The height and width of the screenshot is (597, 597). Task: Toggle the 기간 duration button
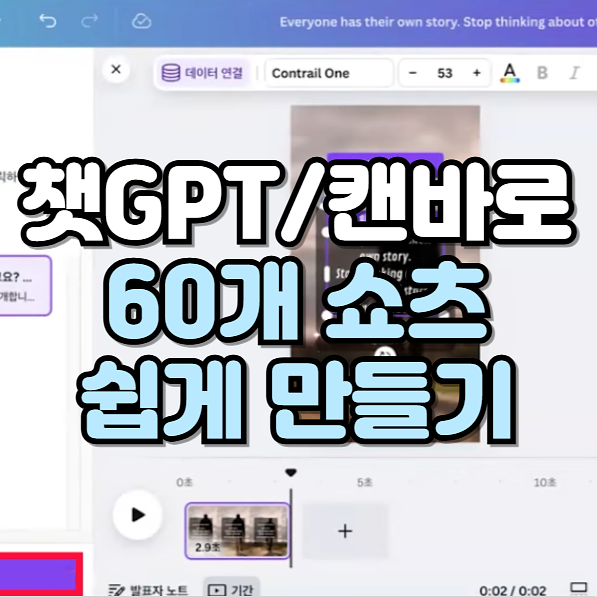(231, 589)
